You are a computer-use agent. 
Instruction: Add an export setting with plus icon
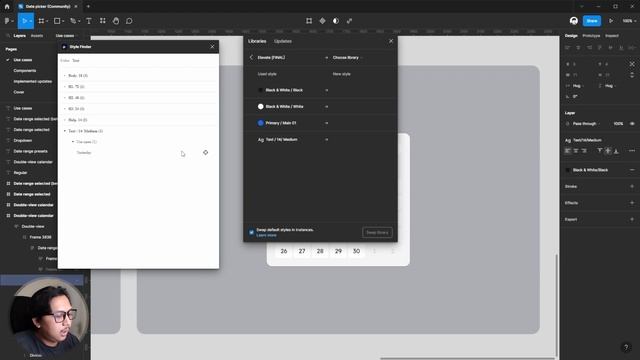[x=632, y=219]
